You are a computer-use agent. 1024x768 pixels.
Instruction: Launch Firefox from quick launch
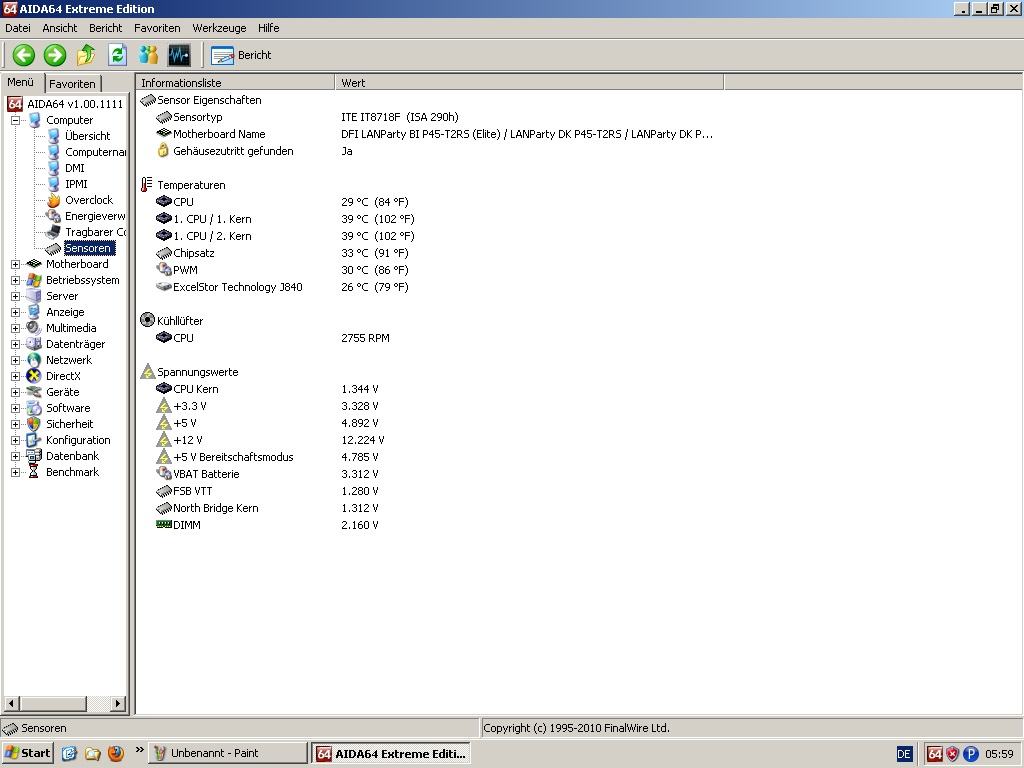tap(116, 753)
